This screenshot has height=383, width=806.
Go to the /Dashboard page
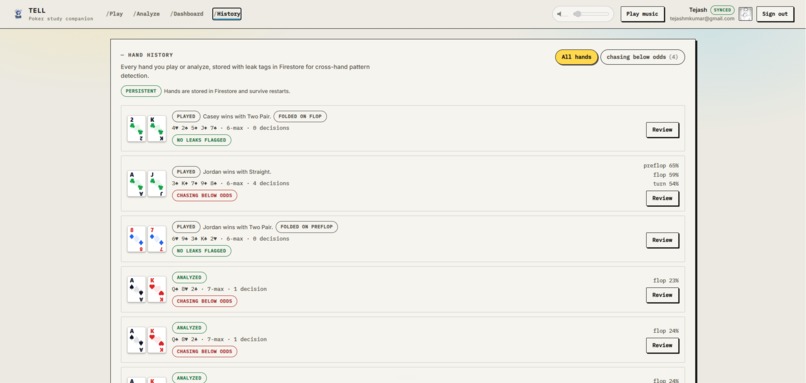pyautogui.click(x=187, y=14)
